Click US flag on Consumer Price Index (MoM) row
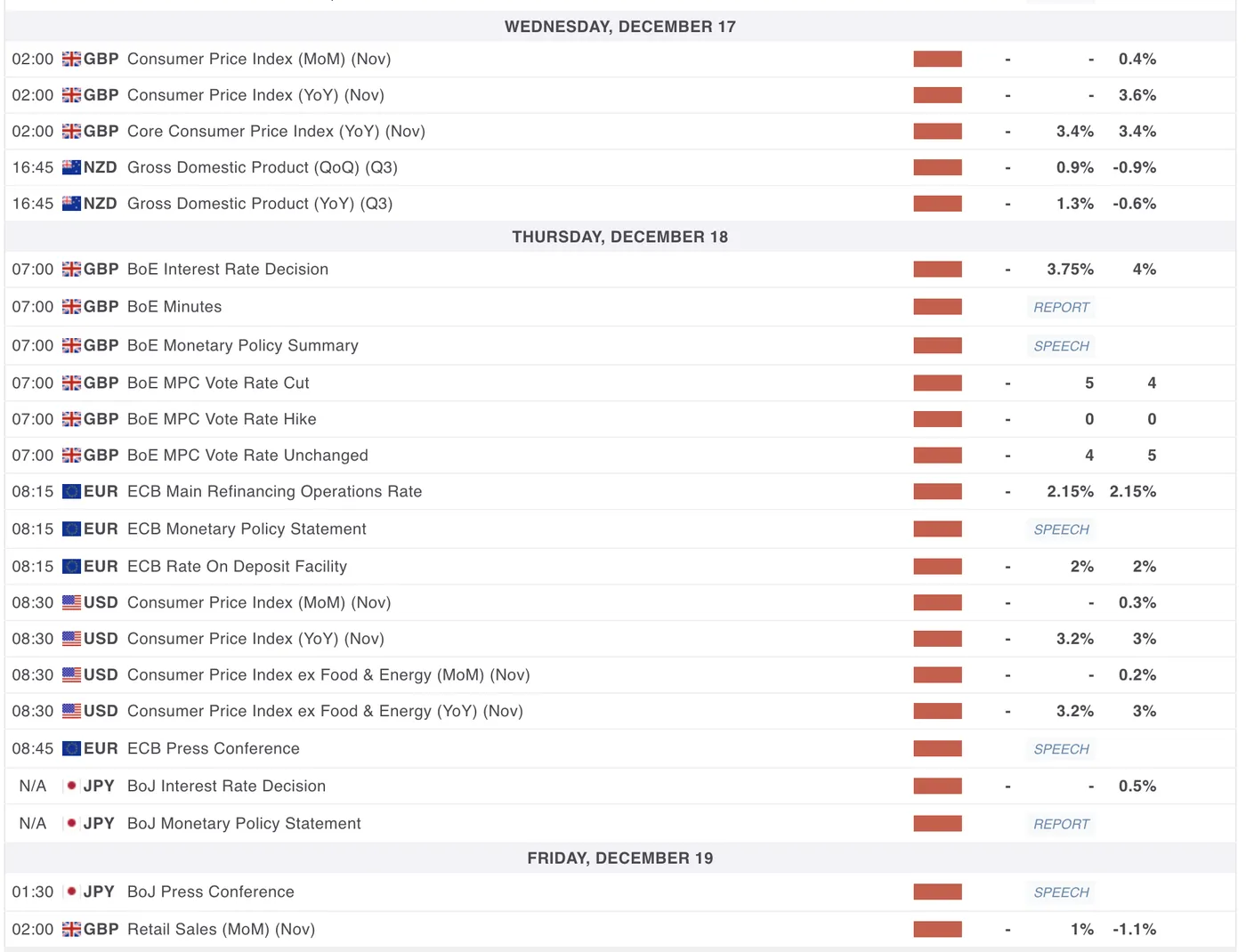Image resolution: width=1246 pixels, height=952 pixels. click(71, 602)
